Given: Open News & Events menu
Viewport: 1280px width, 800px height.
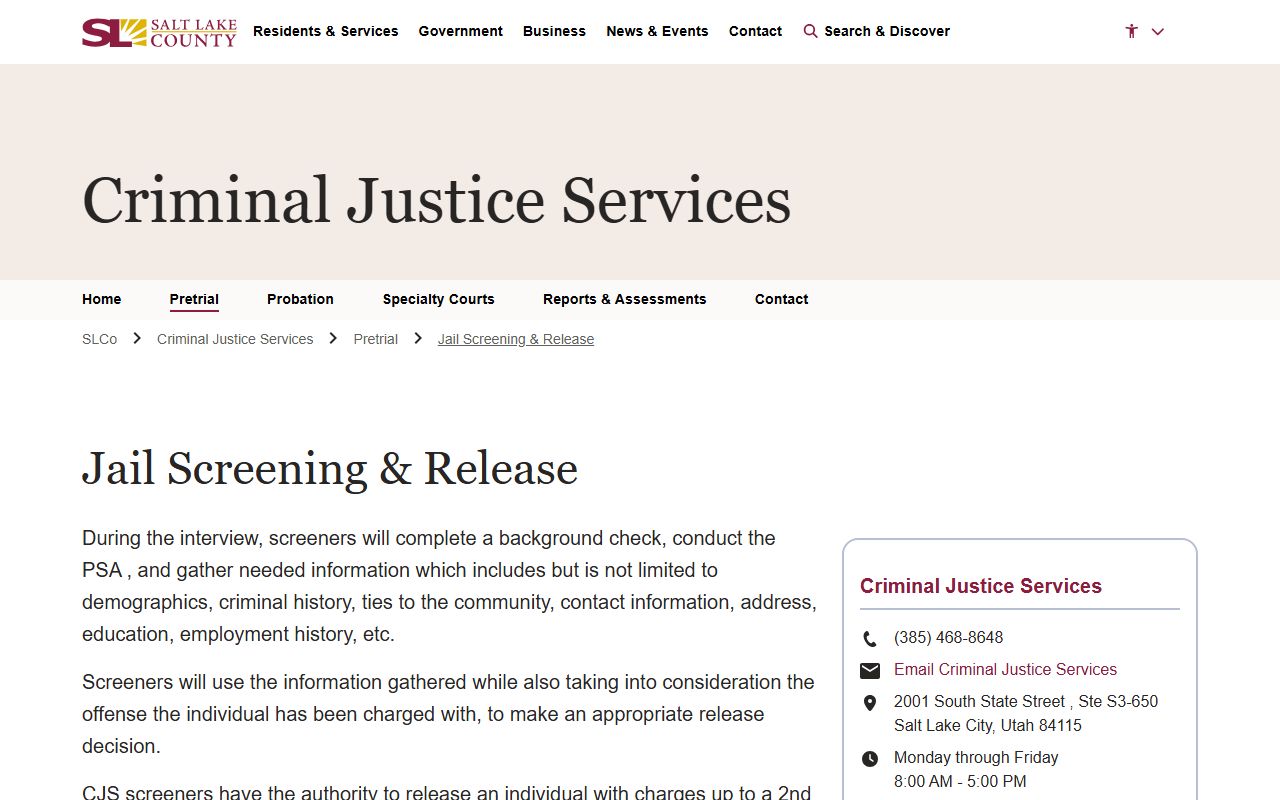Looking at the screenshot, I should (657, 31).
